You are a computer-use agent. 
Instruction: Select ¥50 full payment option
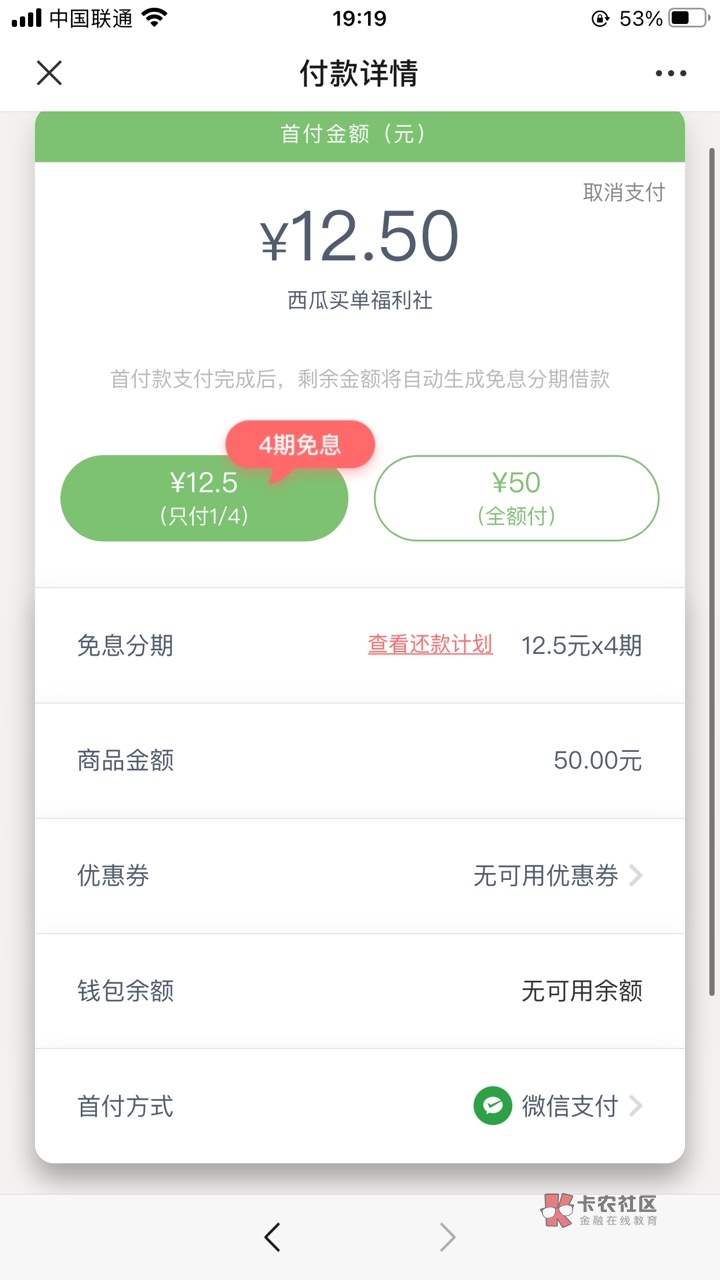516,498
